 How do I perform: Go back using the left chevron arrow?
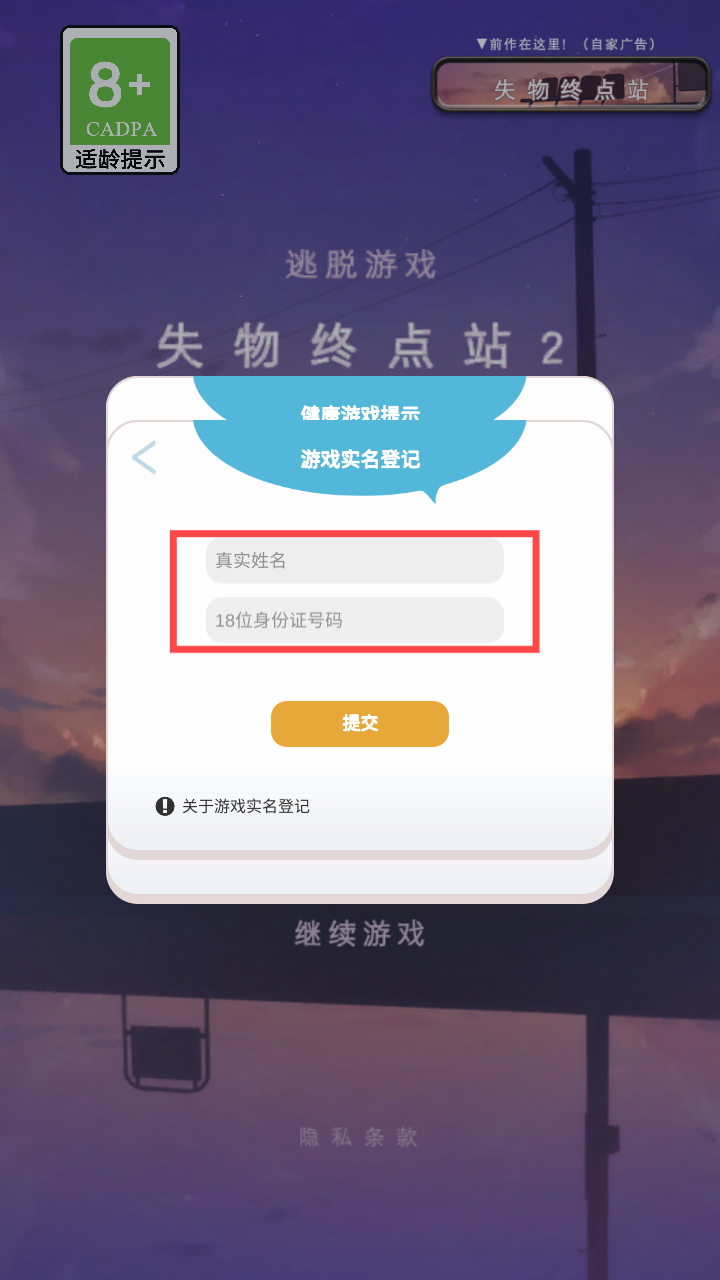(144, 457)
